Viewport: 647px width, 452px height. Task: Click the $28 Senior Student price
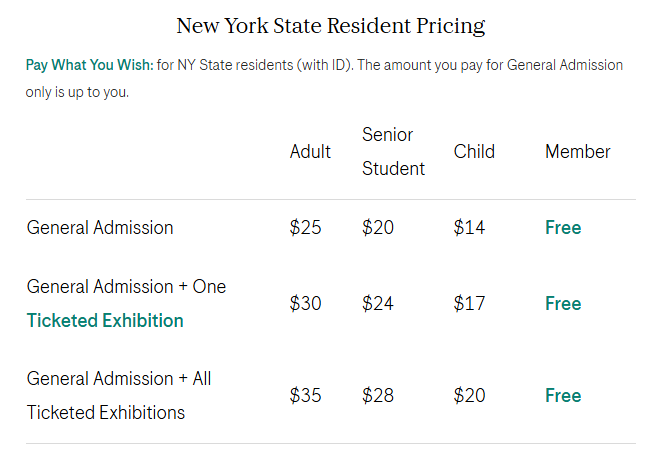(x=377, y=395)
